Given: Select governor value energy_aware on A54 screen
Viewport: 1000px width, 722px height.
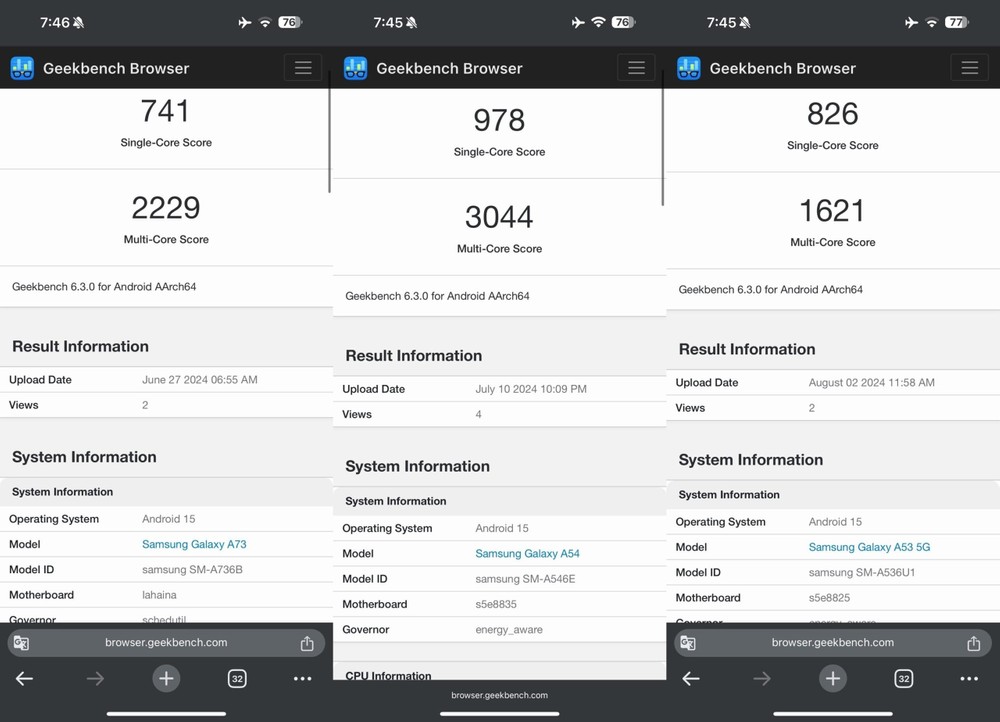Looking at the screenshot, I should pyautogui.click(x=509, y=630).
